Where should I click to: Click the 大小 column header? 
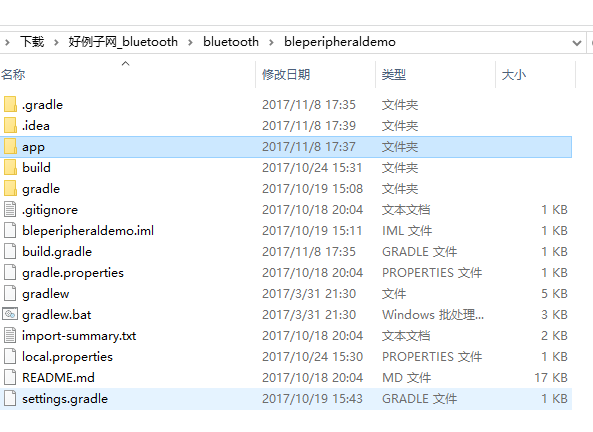pyautogui.click(x=514, y=74)
